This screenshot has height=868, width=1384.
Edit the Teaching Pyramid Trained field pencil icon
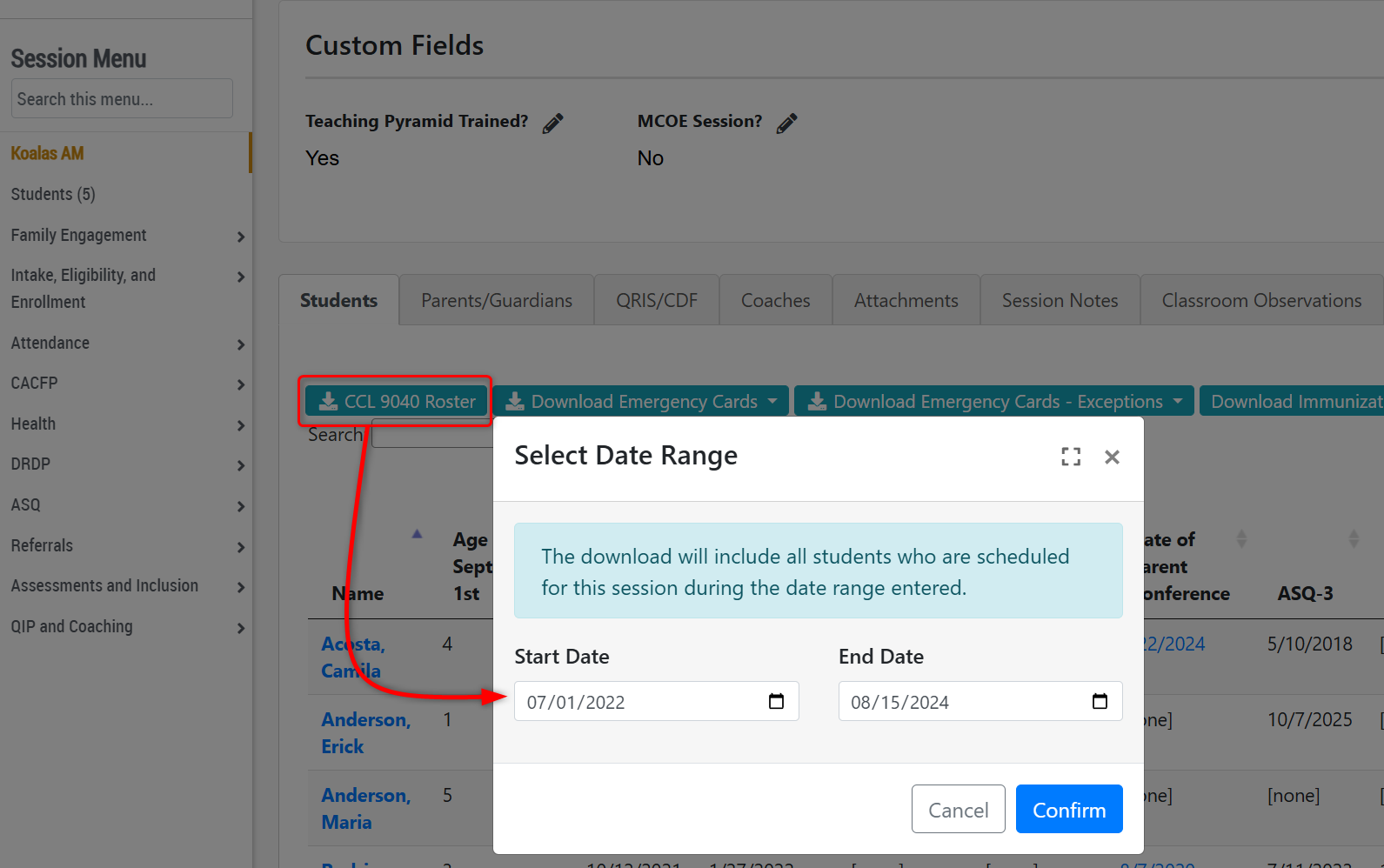552,124
